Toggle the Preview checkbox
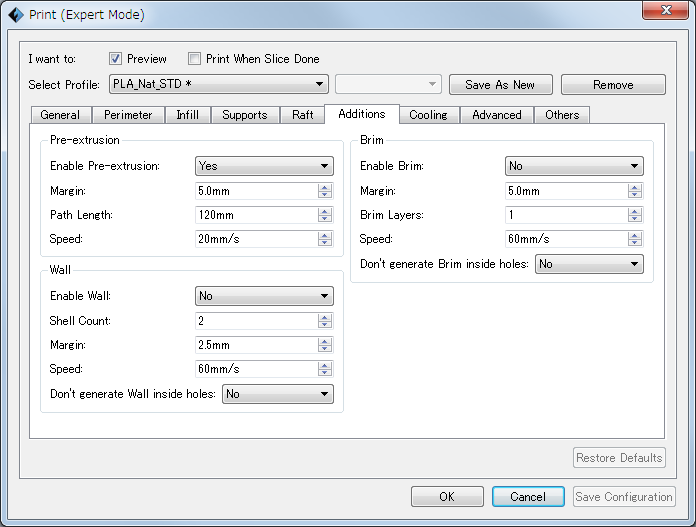696x527 pixels. click(x=115, y=59)
